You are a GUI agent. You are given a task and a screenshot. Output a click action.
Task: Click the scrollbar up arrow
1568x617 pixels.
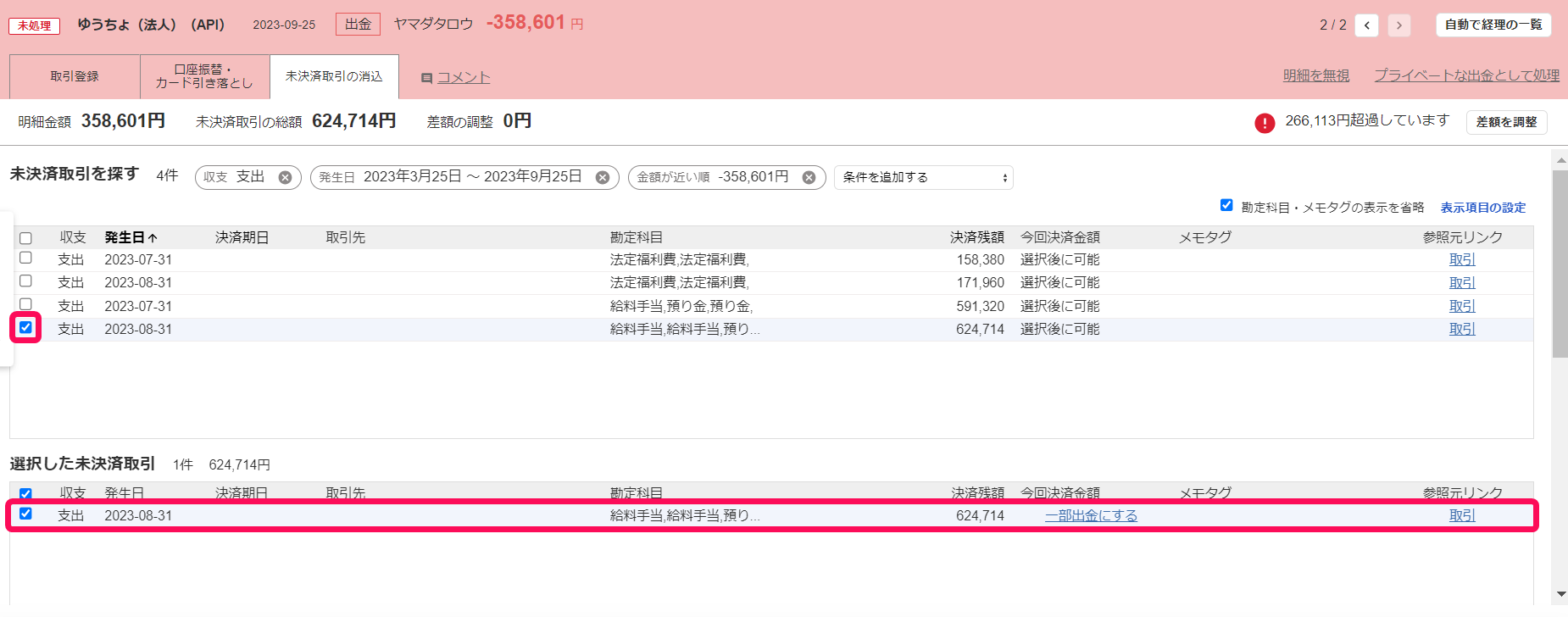(1560, 159)
